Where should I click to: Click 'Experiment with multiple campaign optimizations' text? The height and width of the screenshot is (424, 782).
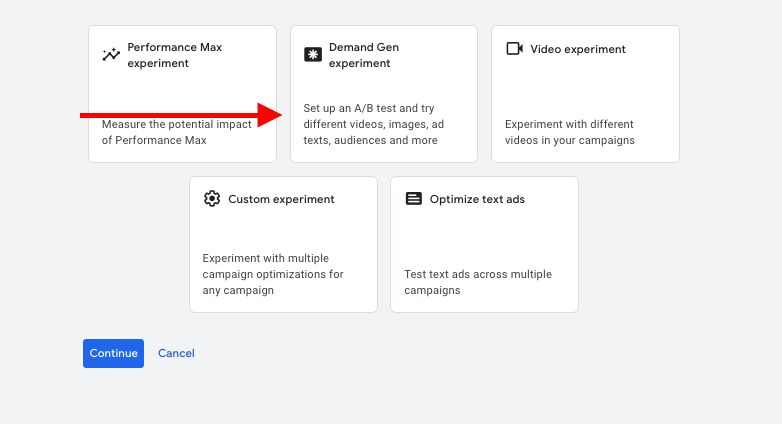pyautogui.click(x=273, y=274)
